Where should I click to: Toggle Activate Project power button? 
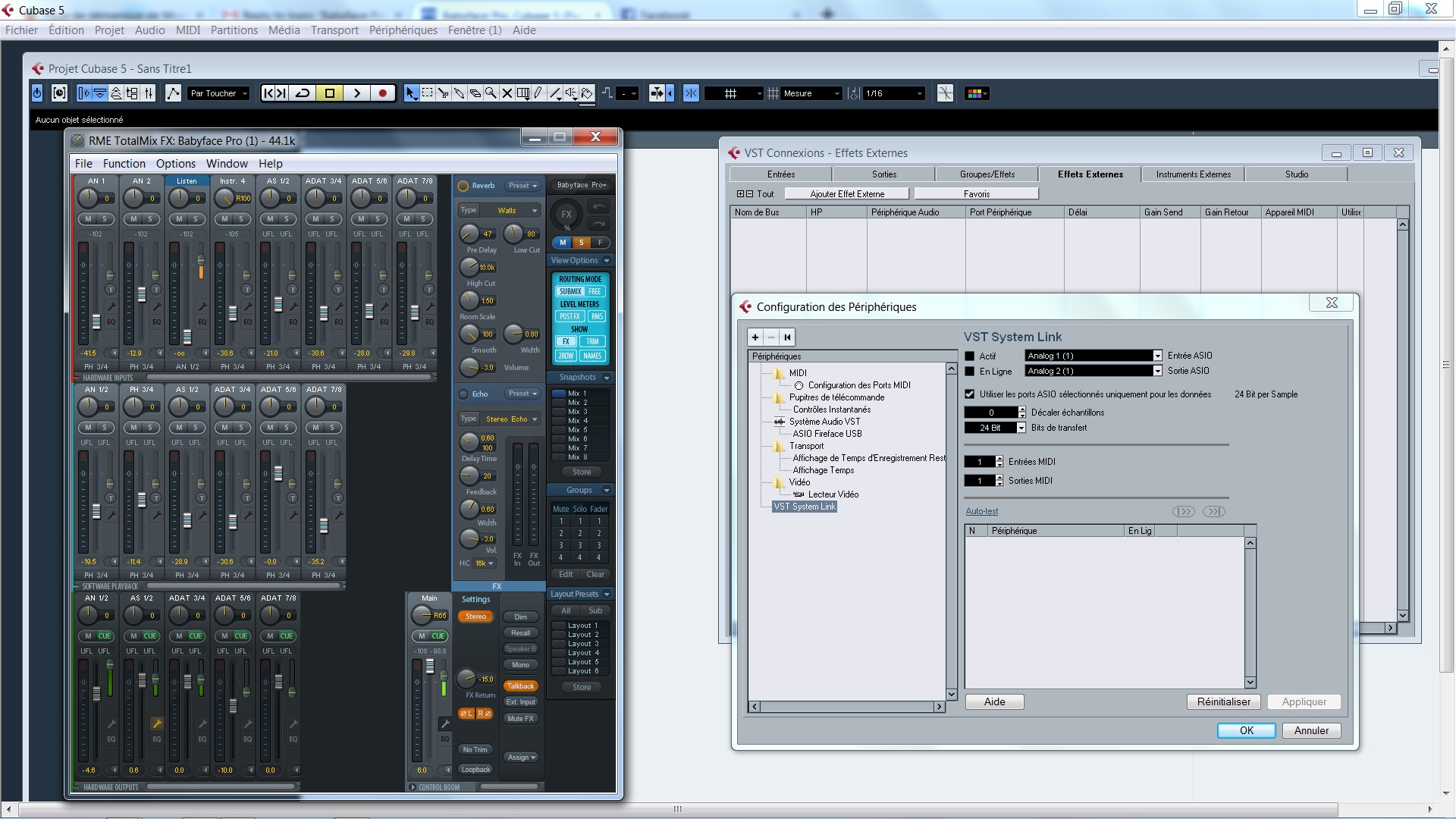point(37,93)
